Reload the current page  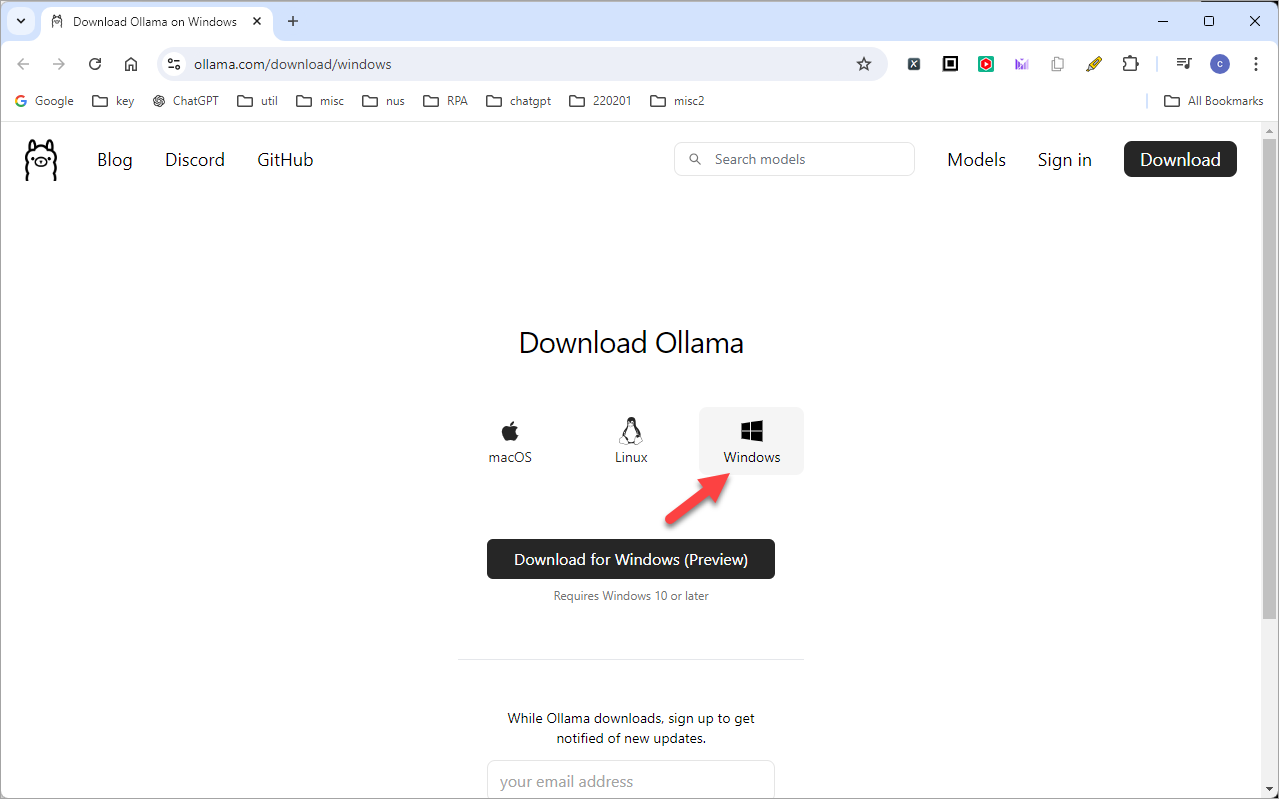[x=95, y=64]
